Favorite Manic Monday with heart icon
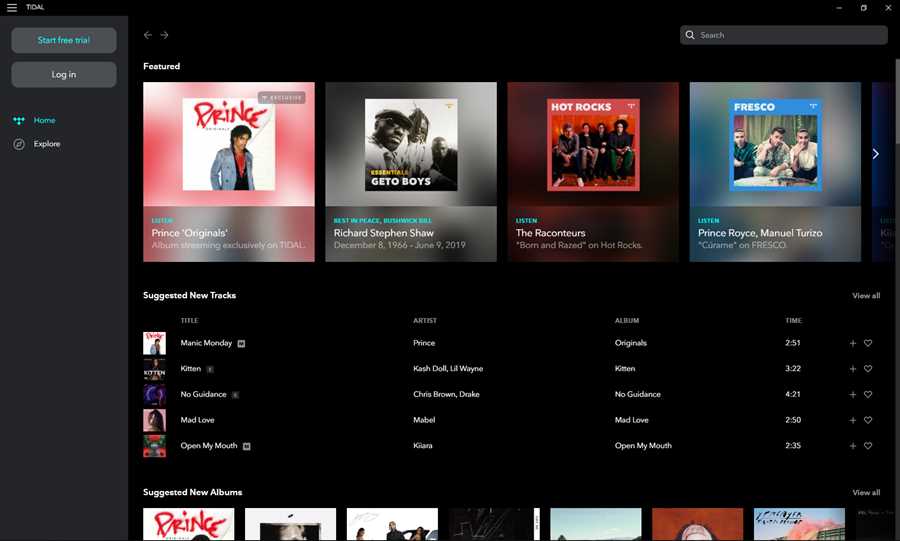Viewport: 900px width, 541px height. point(868,343)
